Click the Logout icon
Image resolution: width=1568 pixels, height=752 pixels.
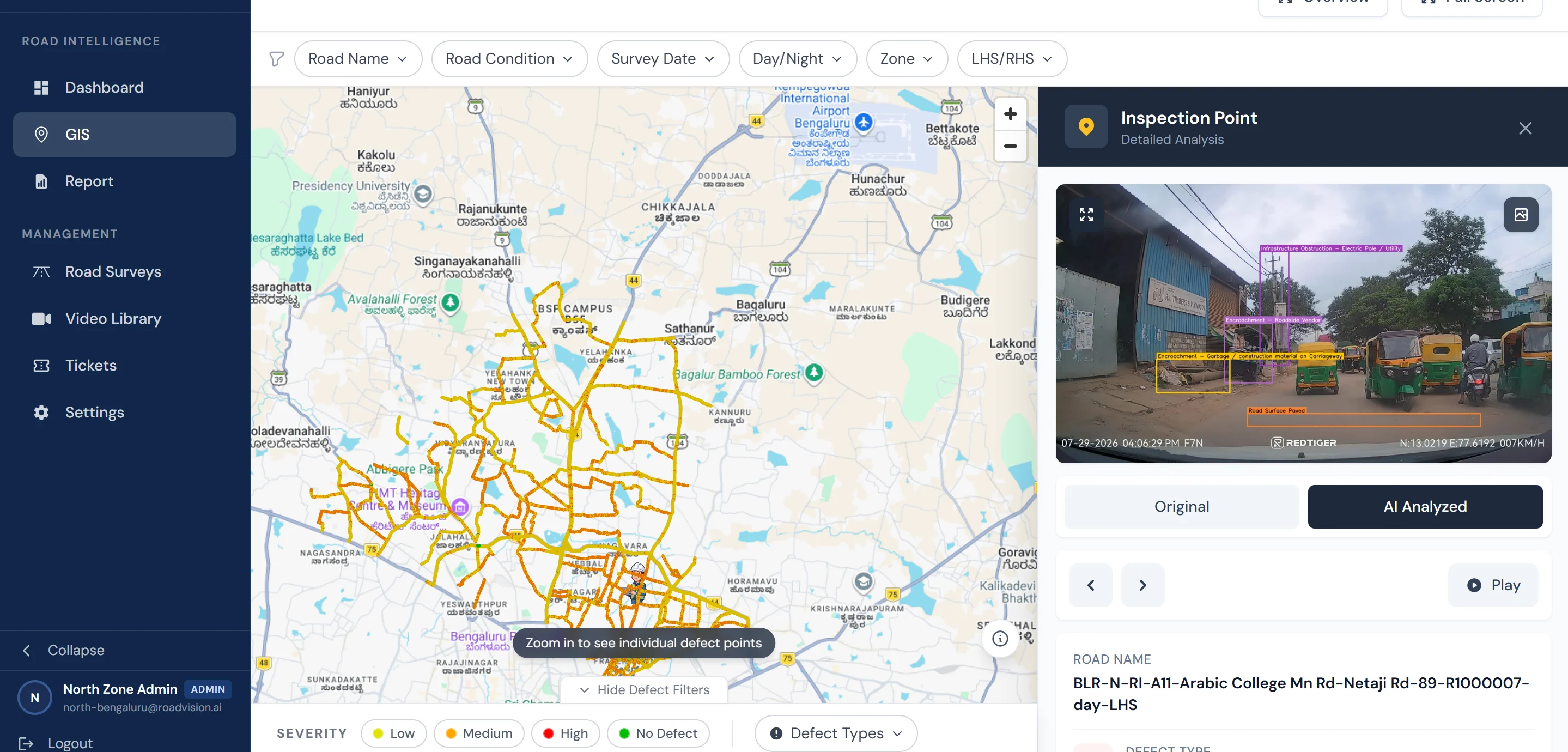click(x=26, y=743)
